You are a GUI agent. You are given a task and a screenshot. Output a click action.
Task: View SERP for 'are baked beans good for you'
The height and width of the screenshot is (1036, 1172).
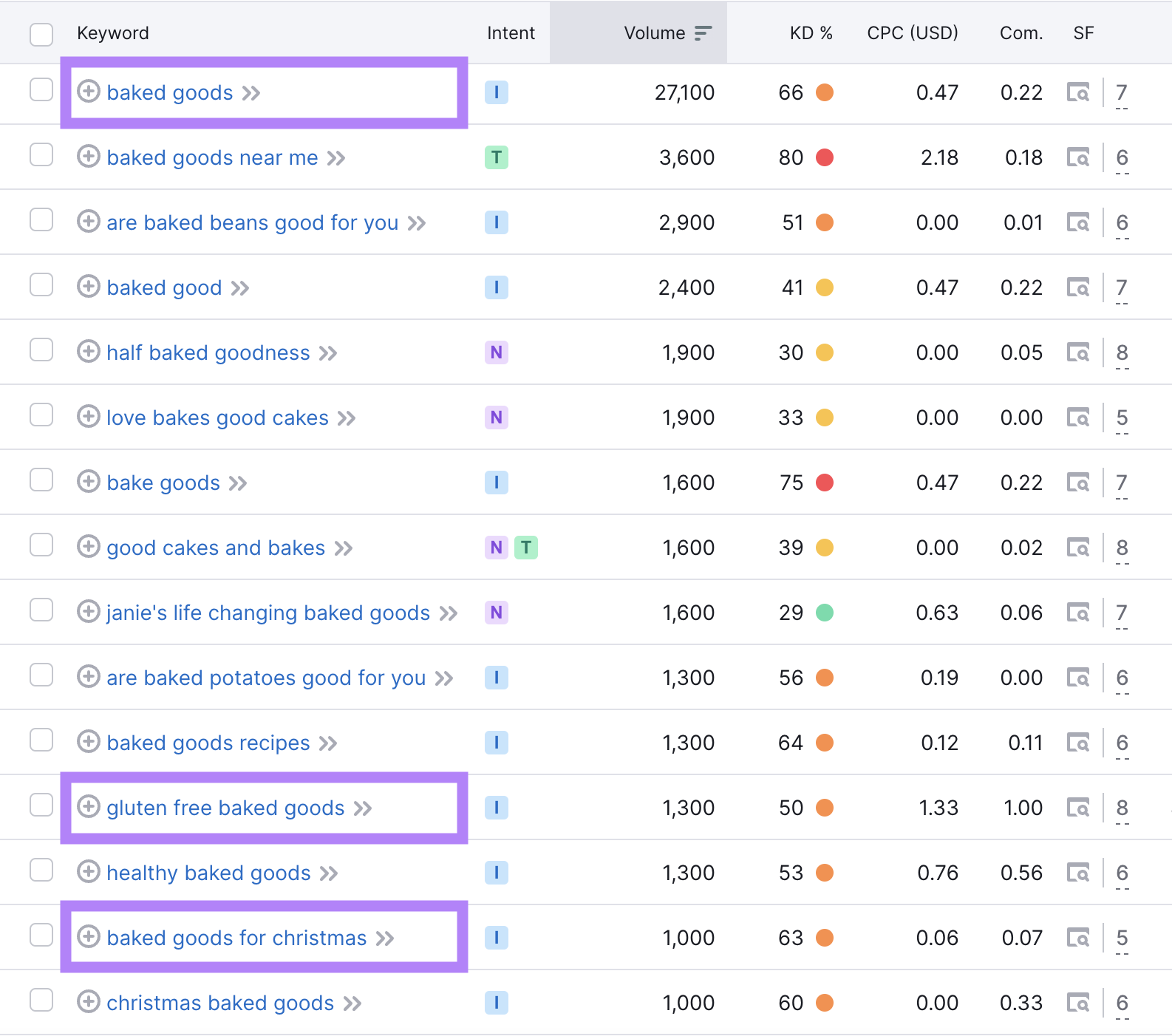1078,222
